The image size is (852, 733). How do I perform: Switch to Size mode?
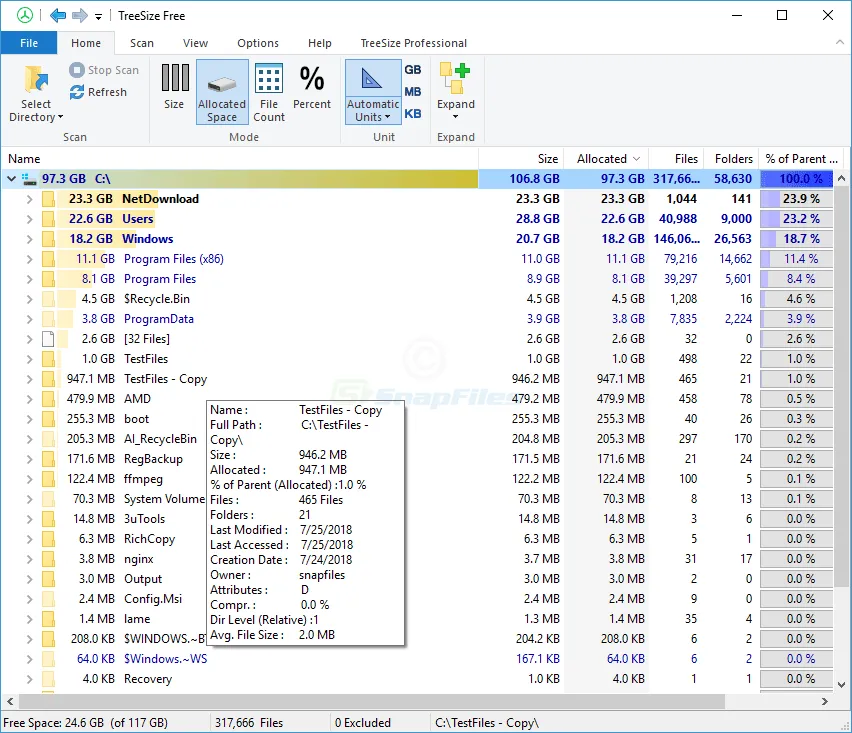point(174,87)
